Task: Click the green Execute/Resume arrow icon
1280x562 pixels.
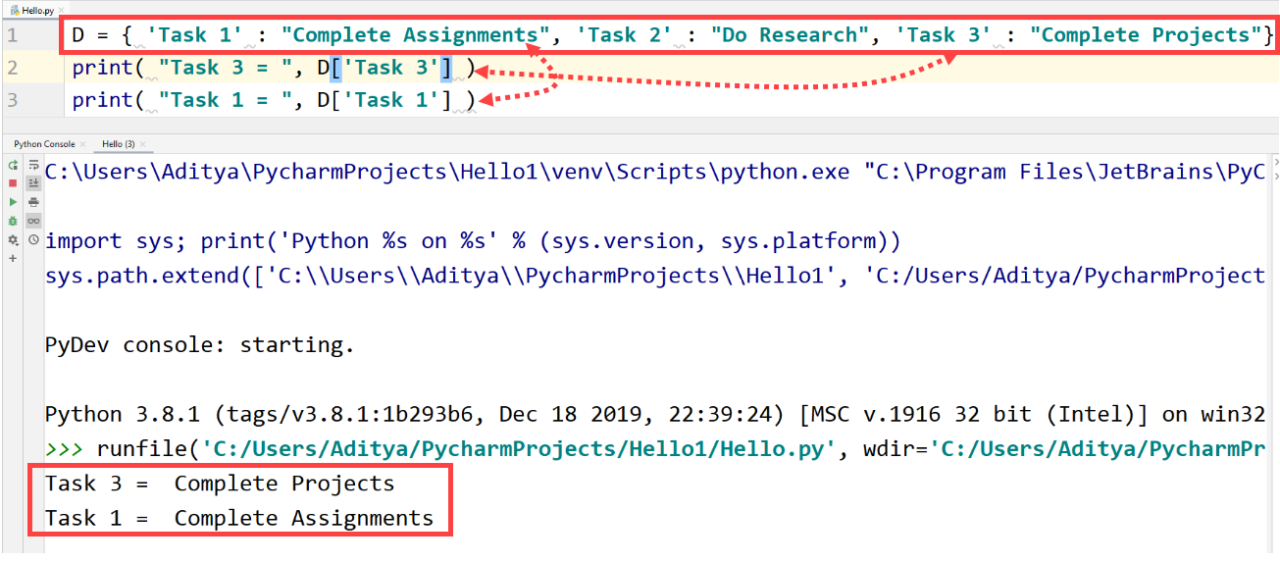Action: [13, 202]
